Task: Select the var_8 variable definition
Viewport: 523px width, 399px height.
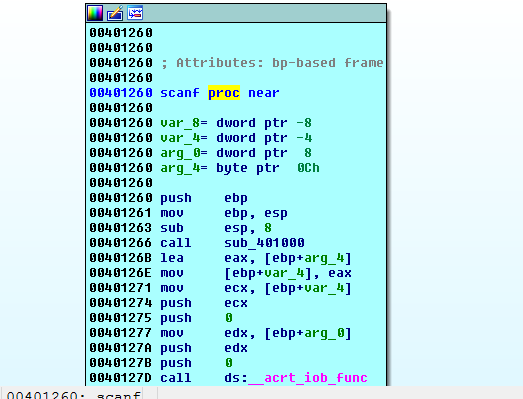Action: [x=236, y=123]
